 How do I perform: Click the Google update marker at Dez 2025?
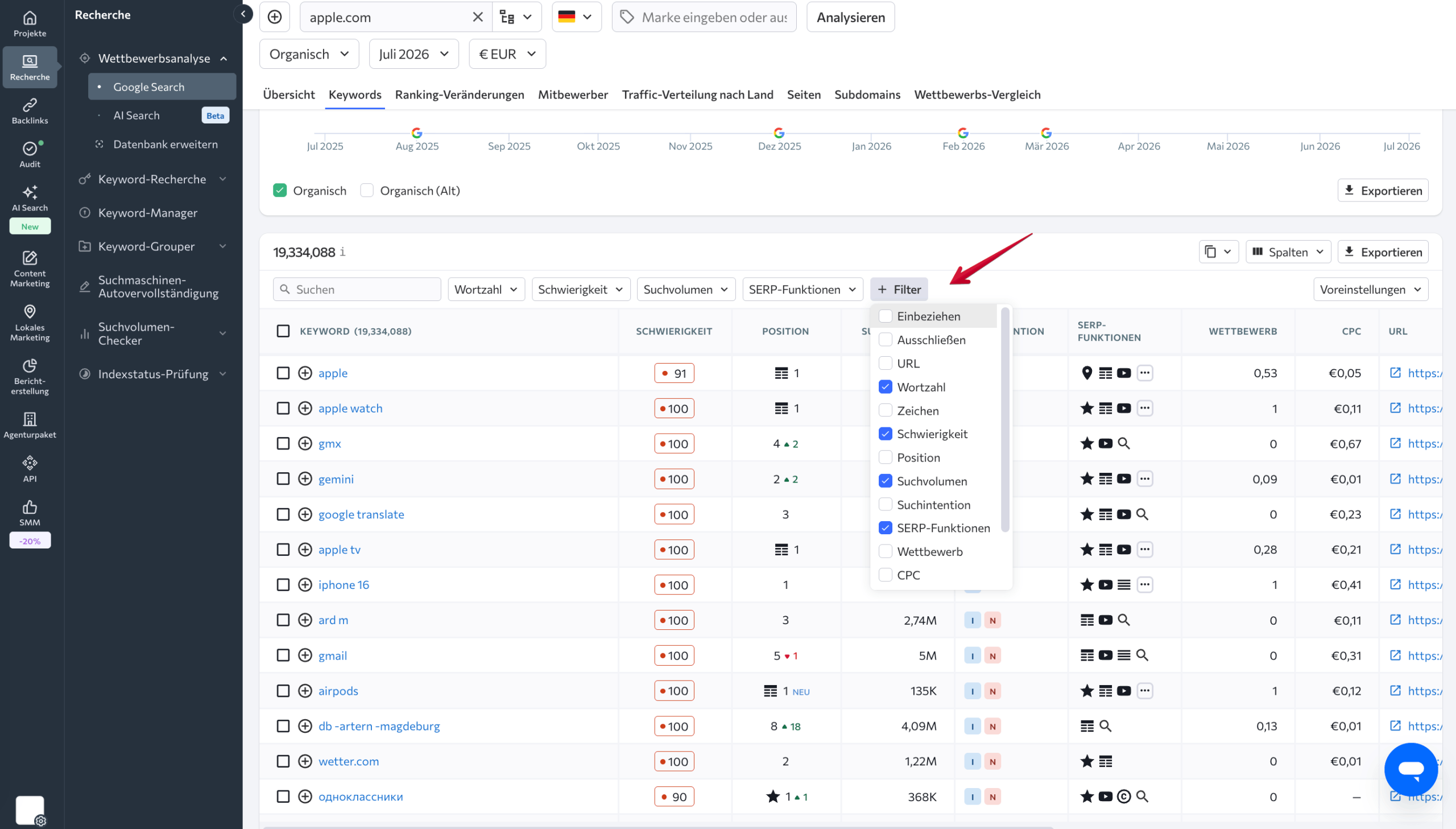(779, 133)
